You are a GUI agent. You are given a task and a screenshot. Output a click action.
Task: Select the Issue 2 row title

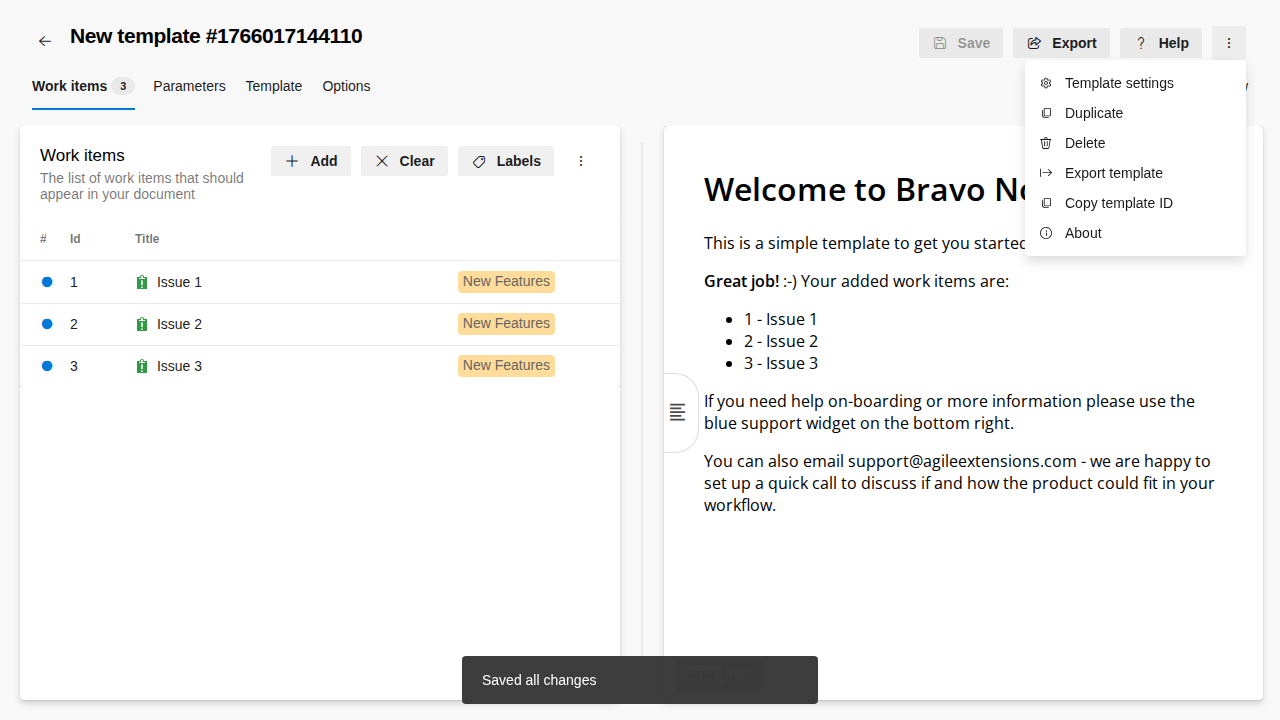(x=179, y=324)
